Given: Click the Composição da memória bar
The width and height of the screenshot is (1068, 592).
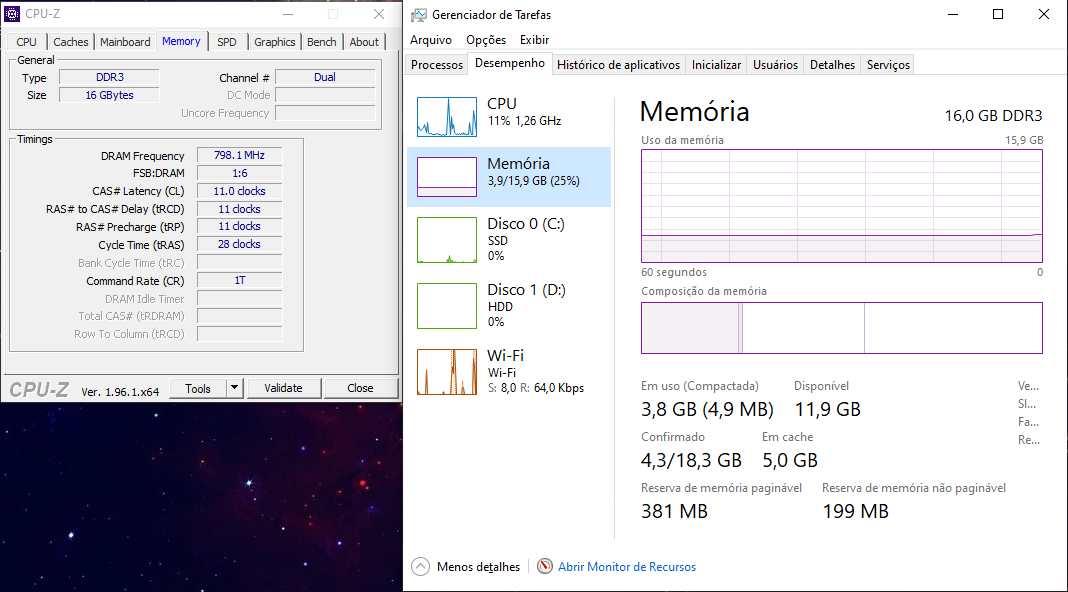Looking at the screenshot, I should (x=842, y=328).
